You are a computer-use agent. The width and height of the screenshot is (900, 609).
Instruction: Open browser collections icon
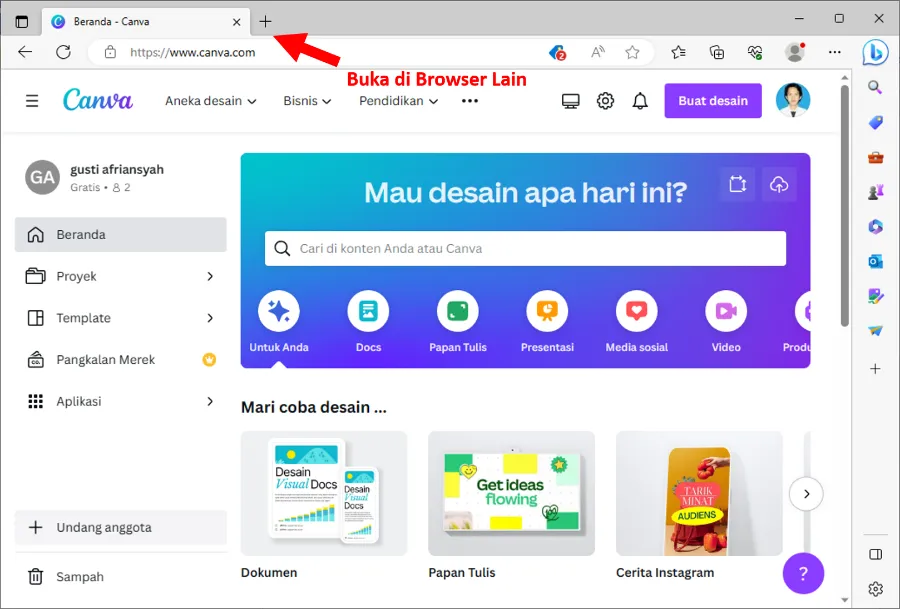(716, 52)
